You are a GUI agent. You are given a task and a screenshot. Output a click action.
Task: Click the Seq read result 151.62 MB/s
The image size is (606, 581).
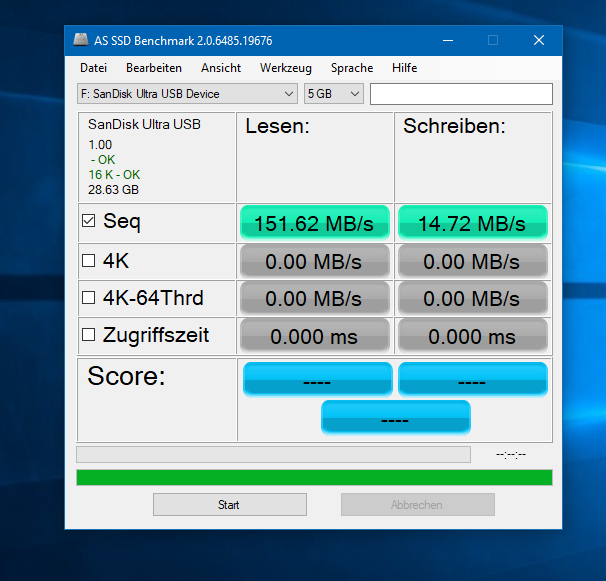[x=315, y=223]
